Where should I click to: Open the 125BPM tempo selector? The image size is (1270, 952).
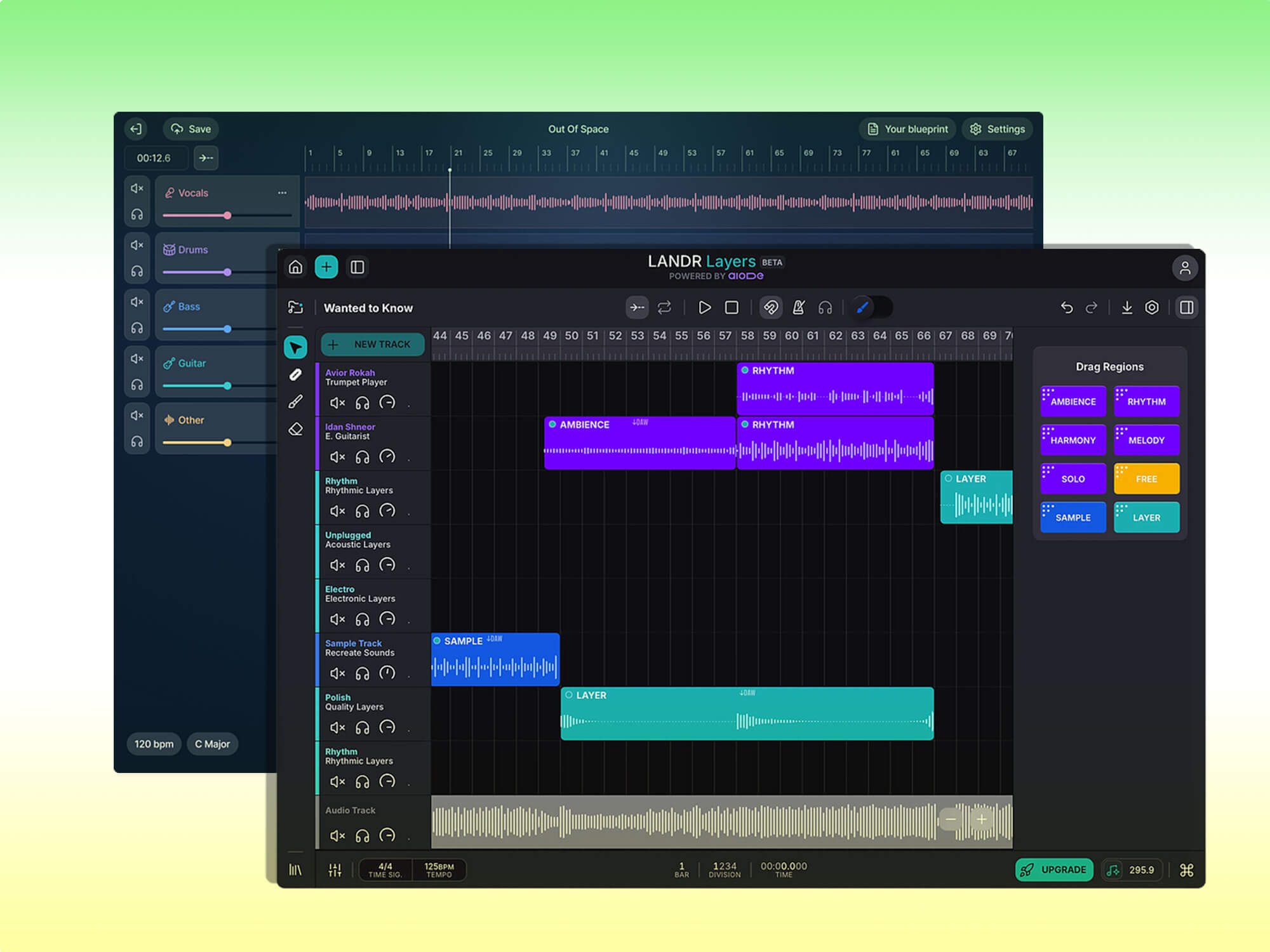(439, 869)
